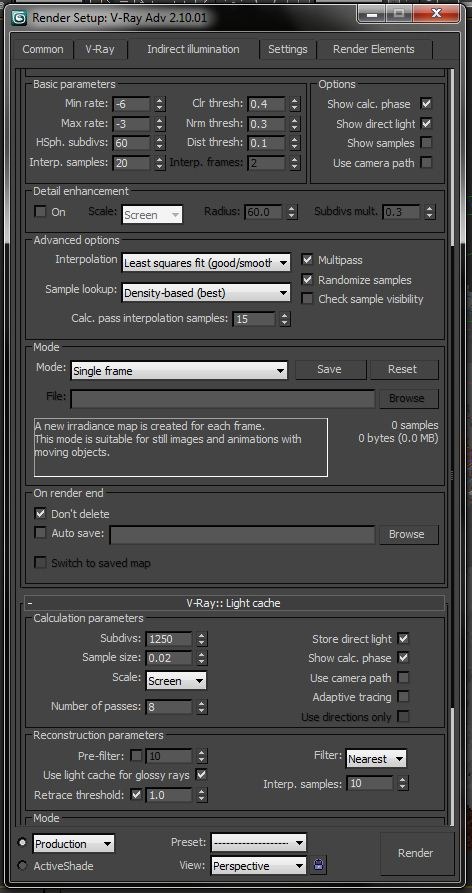The image size is (472, 893).
Task: Enable Switch to saved map
Action: click(40, 563)
